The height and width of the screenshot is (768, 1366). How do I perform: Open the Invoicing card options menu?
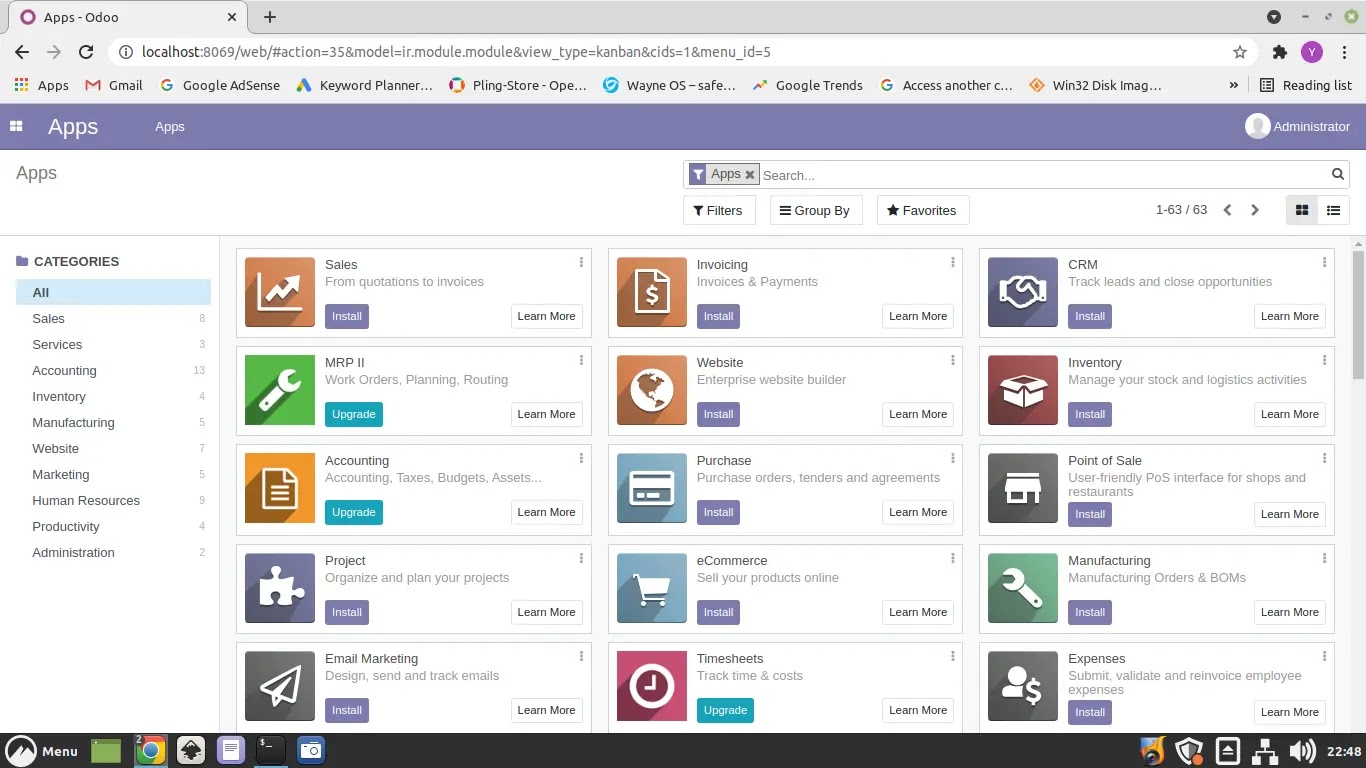coord(953,263)
